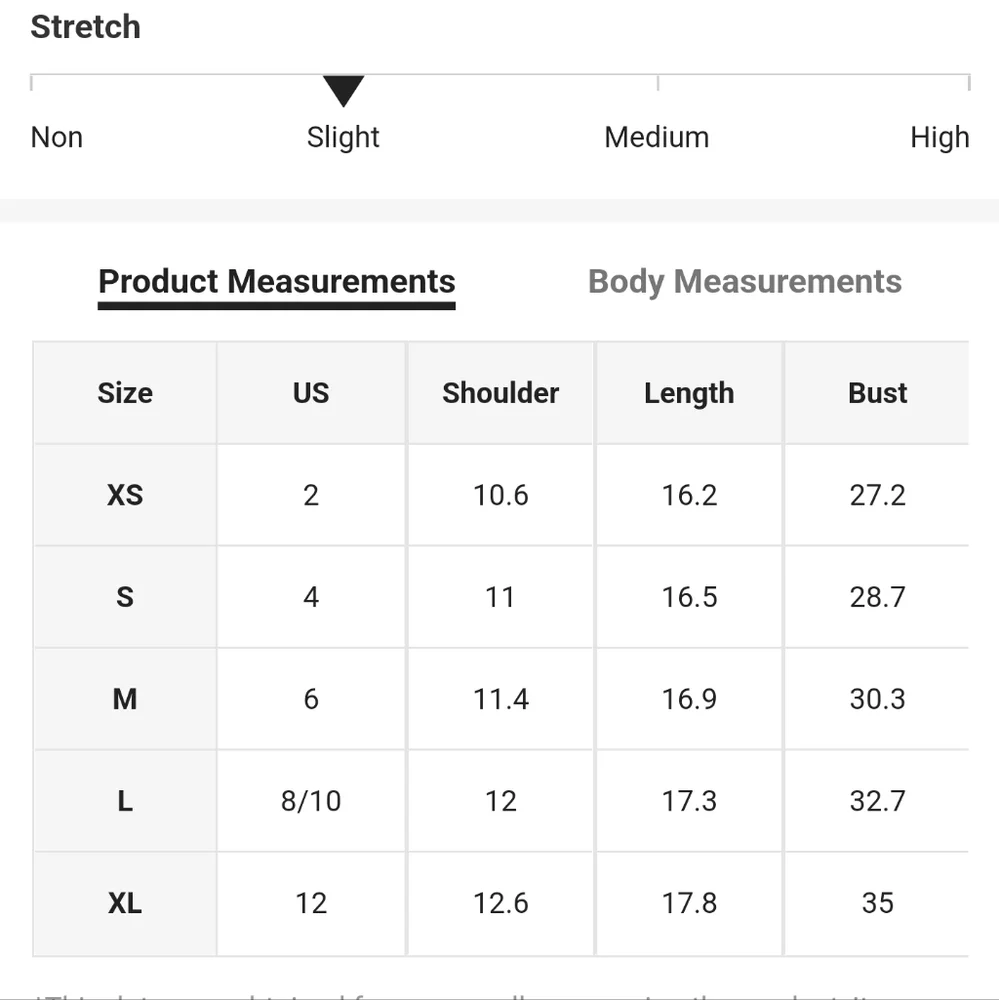The width and height of the screenshot is (999, 1000).
Task: Click the US column header
Action: pos(311,393)
